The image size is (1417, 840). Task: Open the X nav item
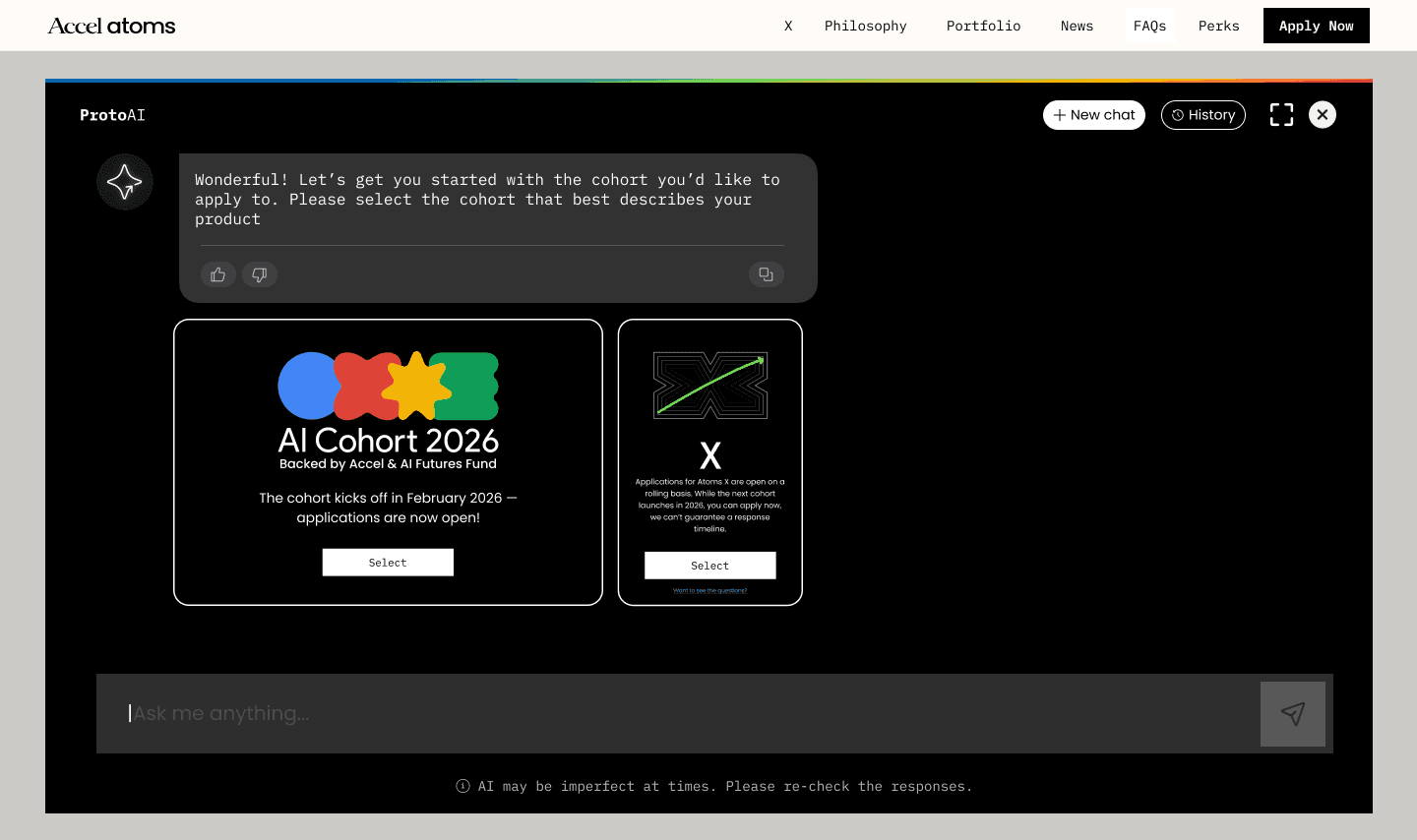point(788,26)
